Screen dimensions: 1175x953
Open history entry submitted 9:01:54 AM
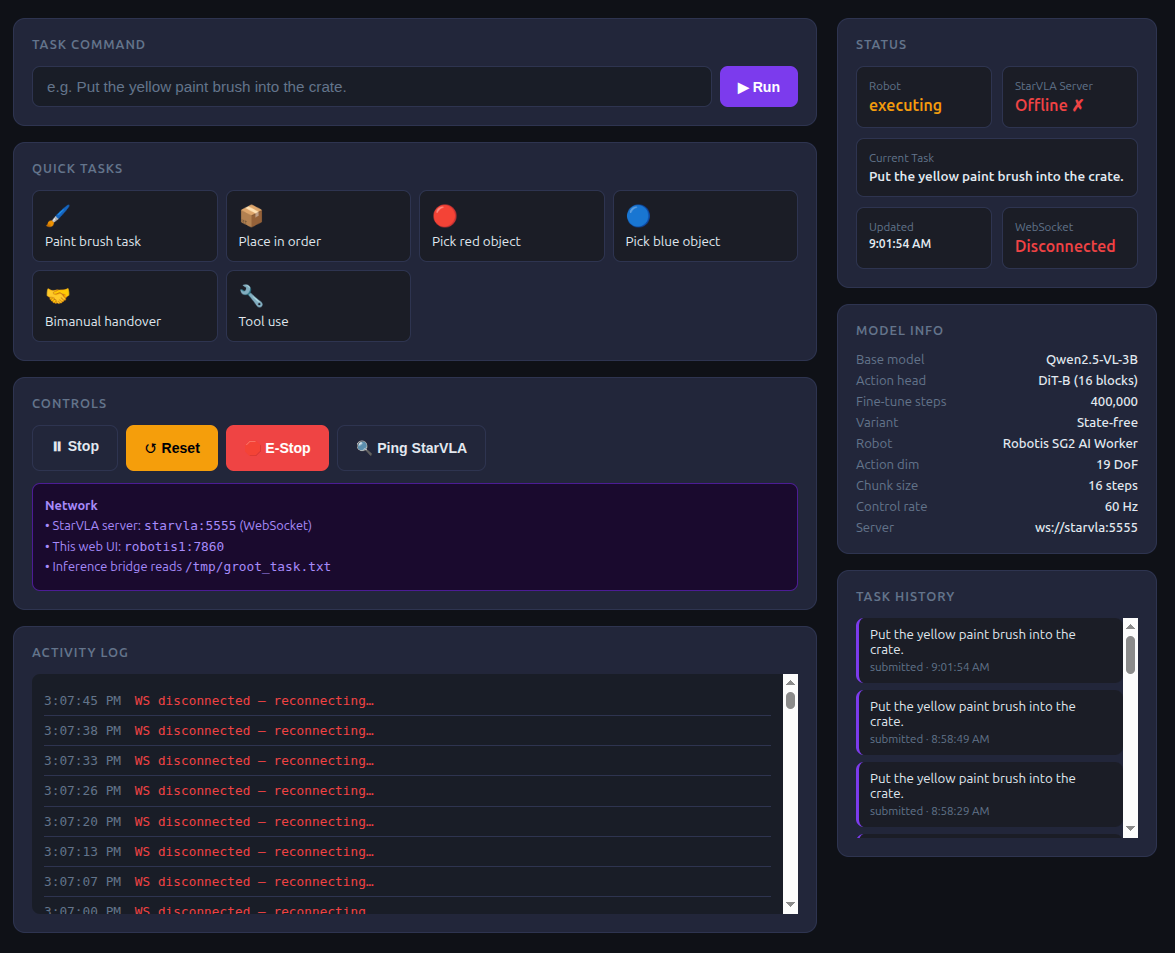click(x=989, y=650)
